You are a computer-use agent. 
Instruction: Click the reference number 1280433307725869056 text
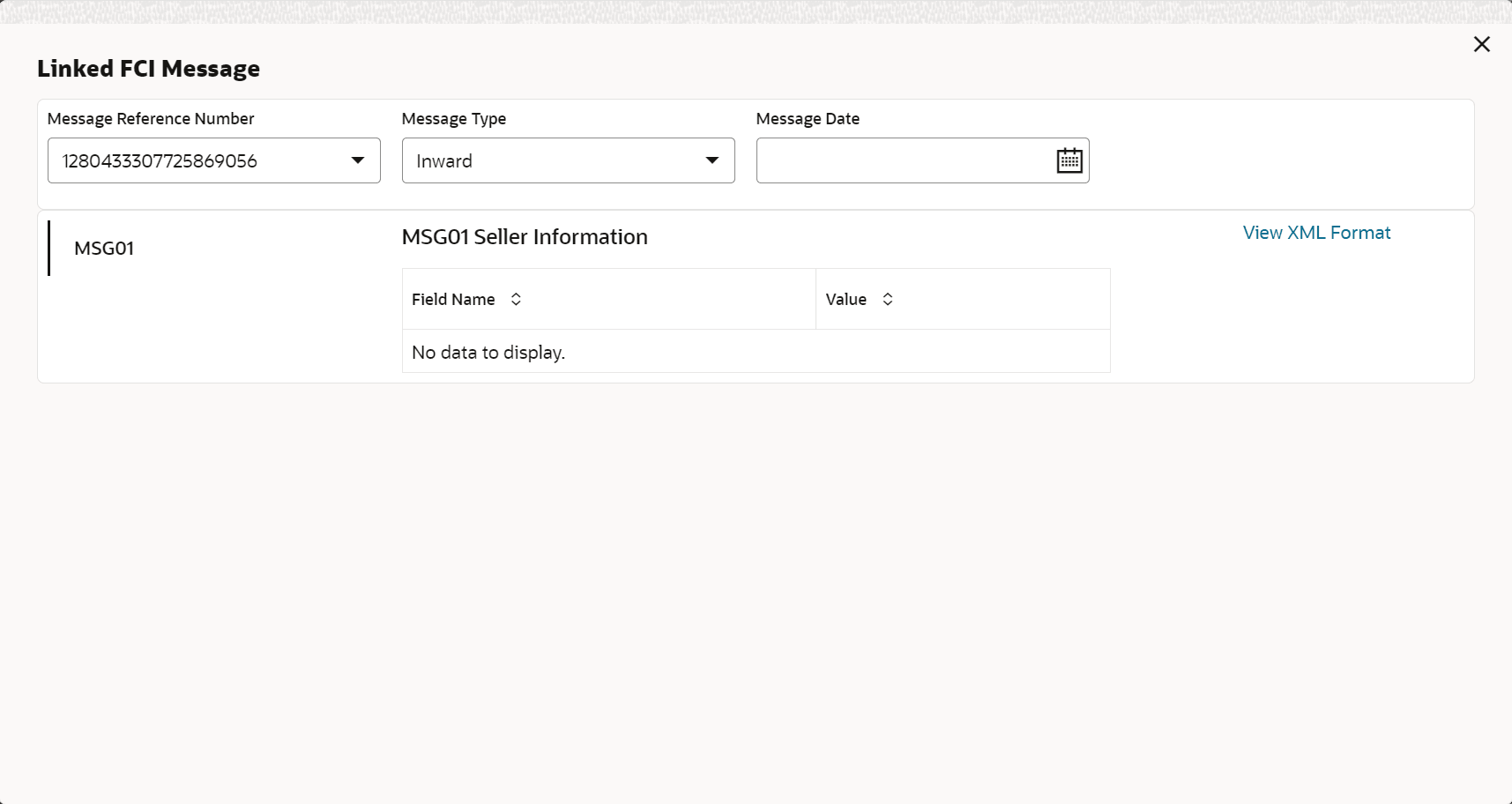pos(160,161)
